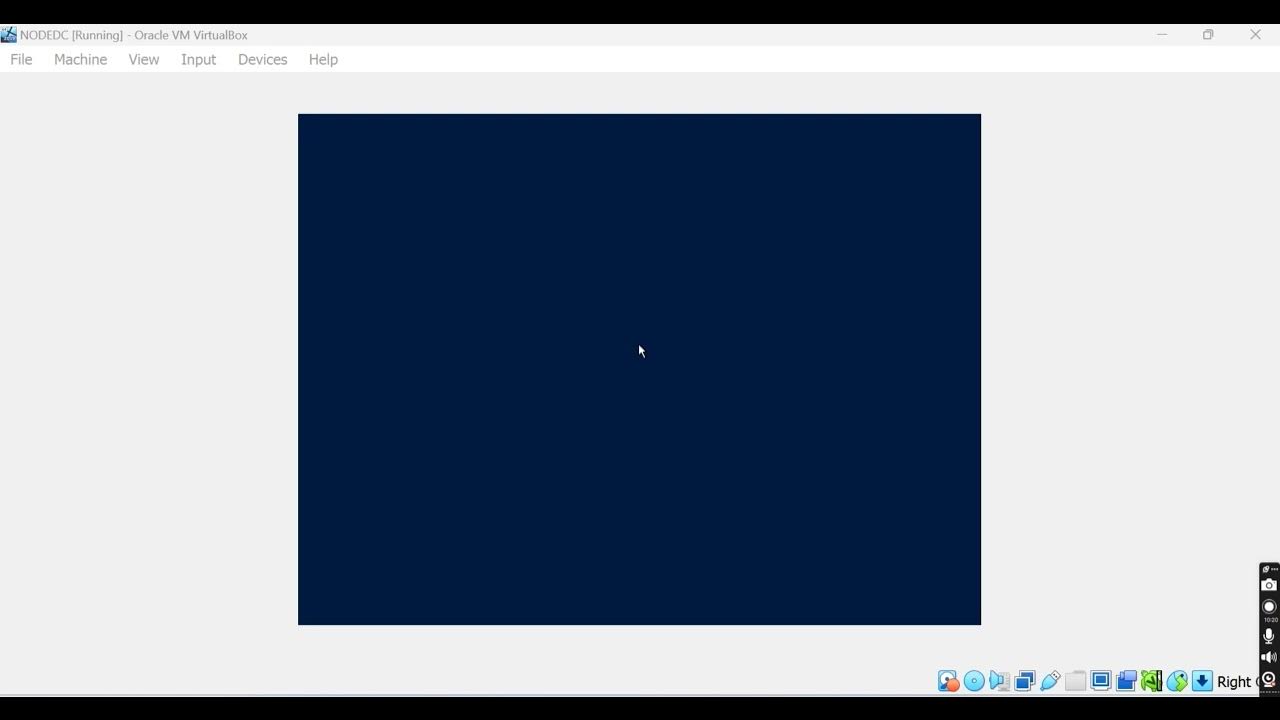Take a screenshot with recorder camera icon

1269,585
